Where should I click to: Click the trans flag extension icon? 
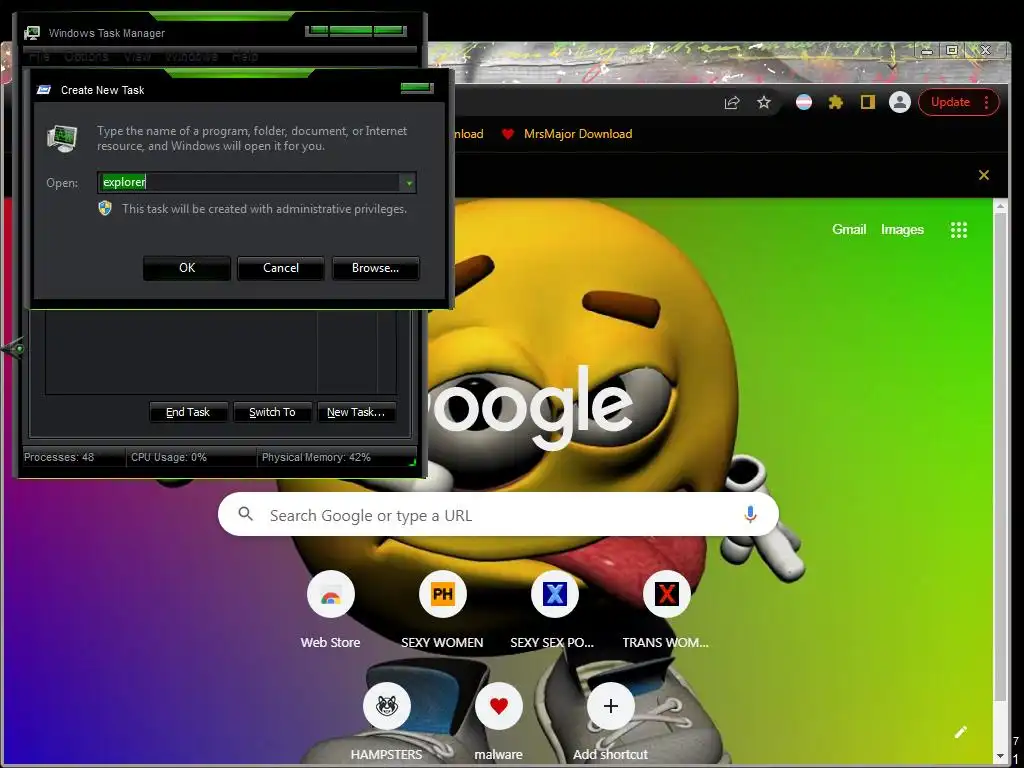point(804,102)
